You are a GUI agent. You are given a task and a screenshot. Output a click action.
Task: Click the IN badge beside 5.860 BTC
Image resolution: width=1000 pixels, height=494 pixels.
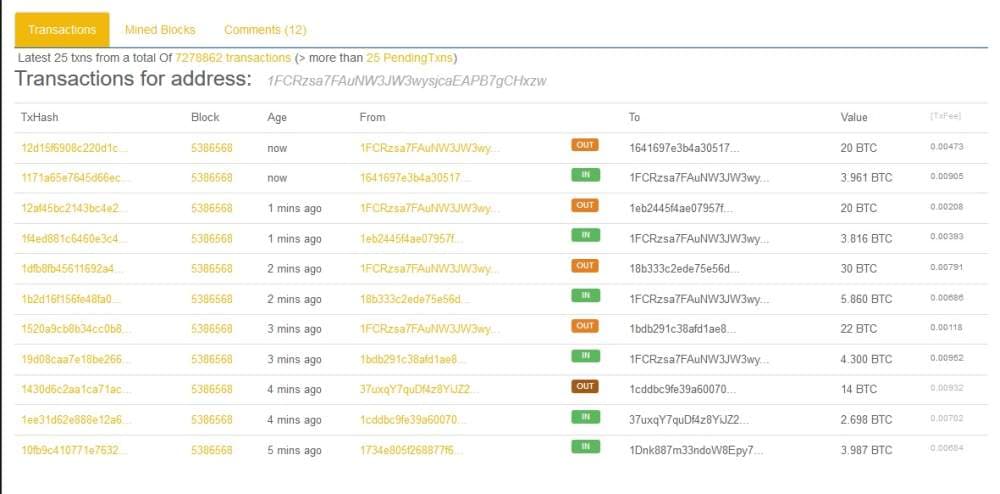coord(584,295)
